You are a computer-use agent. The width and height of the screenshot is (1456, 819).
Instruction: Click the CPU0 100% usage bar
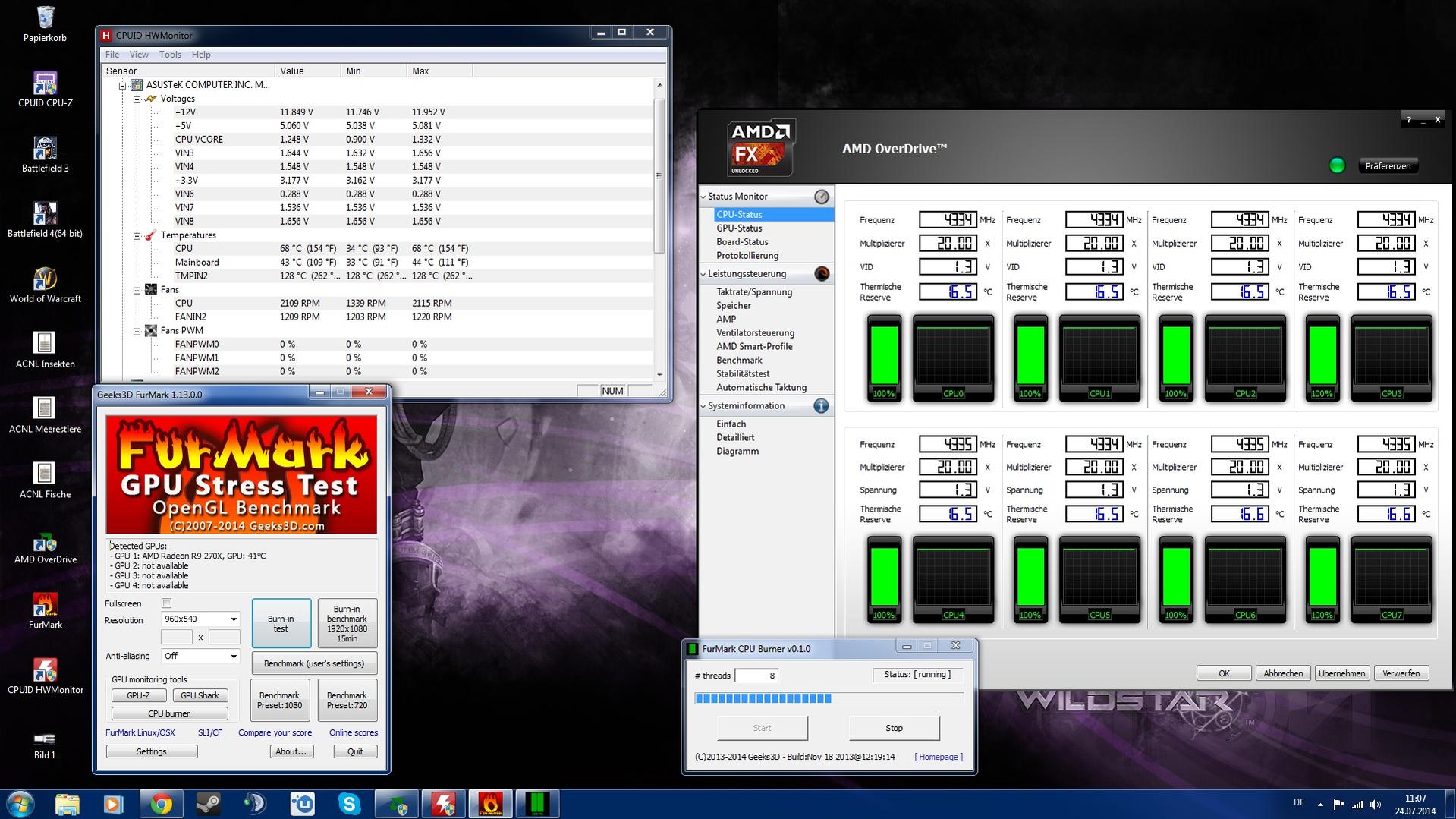[x=884, y=358]
